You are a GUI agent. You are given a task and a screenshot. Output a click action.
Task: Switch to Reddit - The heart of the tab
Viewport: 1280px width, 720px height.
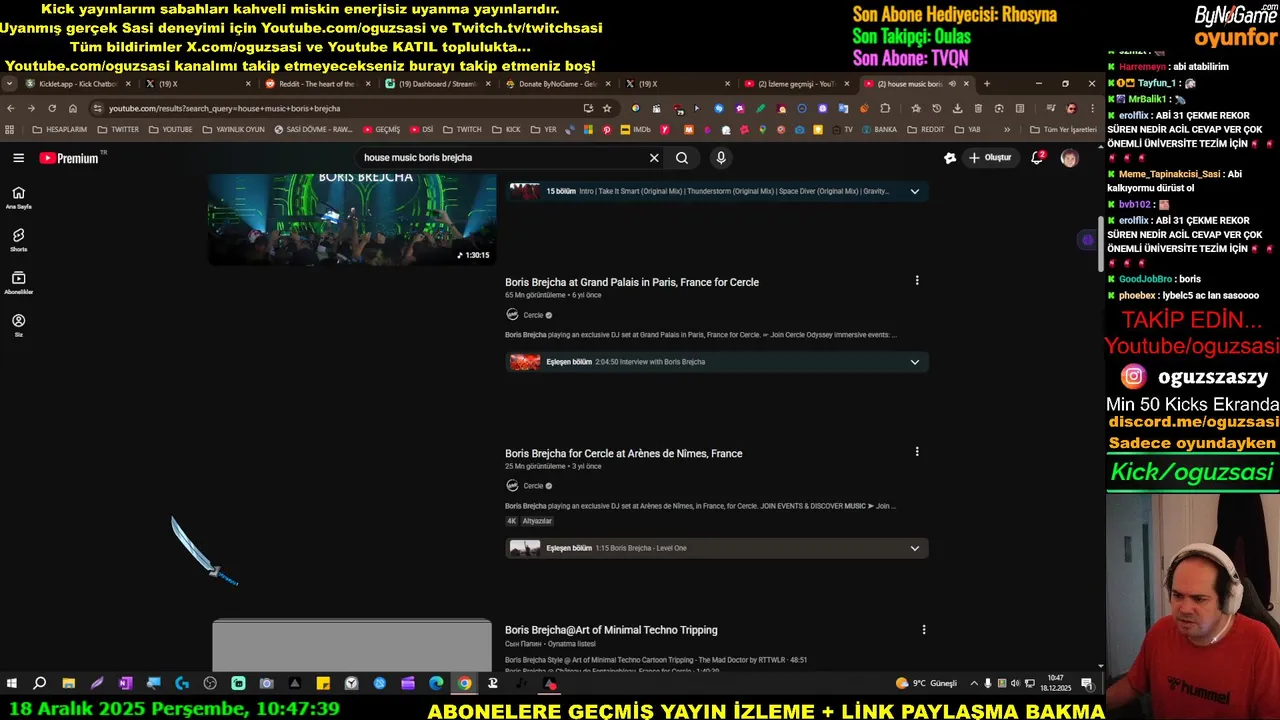(x=316, y=84)
